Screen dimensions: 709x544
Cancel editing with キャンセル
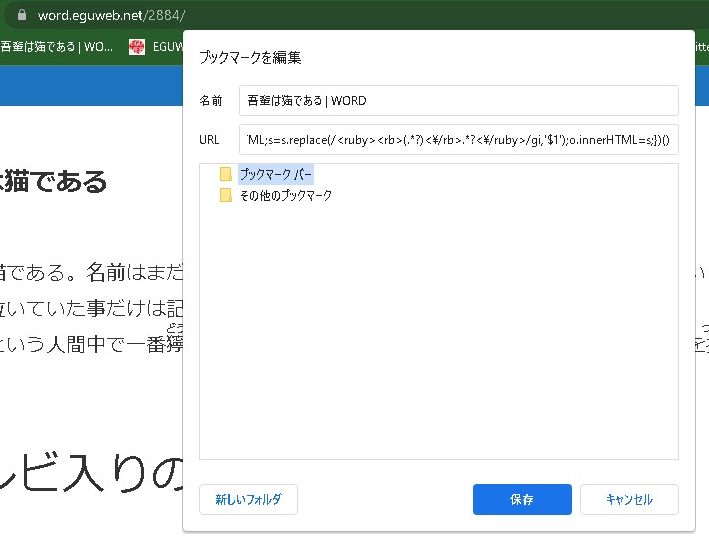(629, 499)
